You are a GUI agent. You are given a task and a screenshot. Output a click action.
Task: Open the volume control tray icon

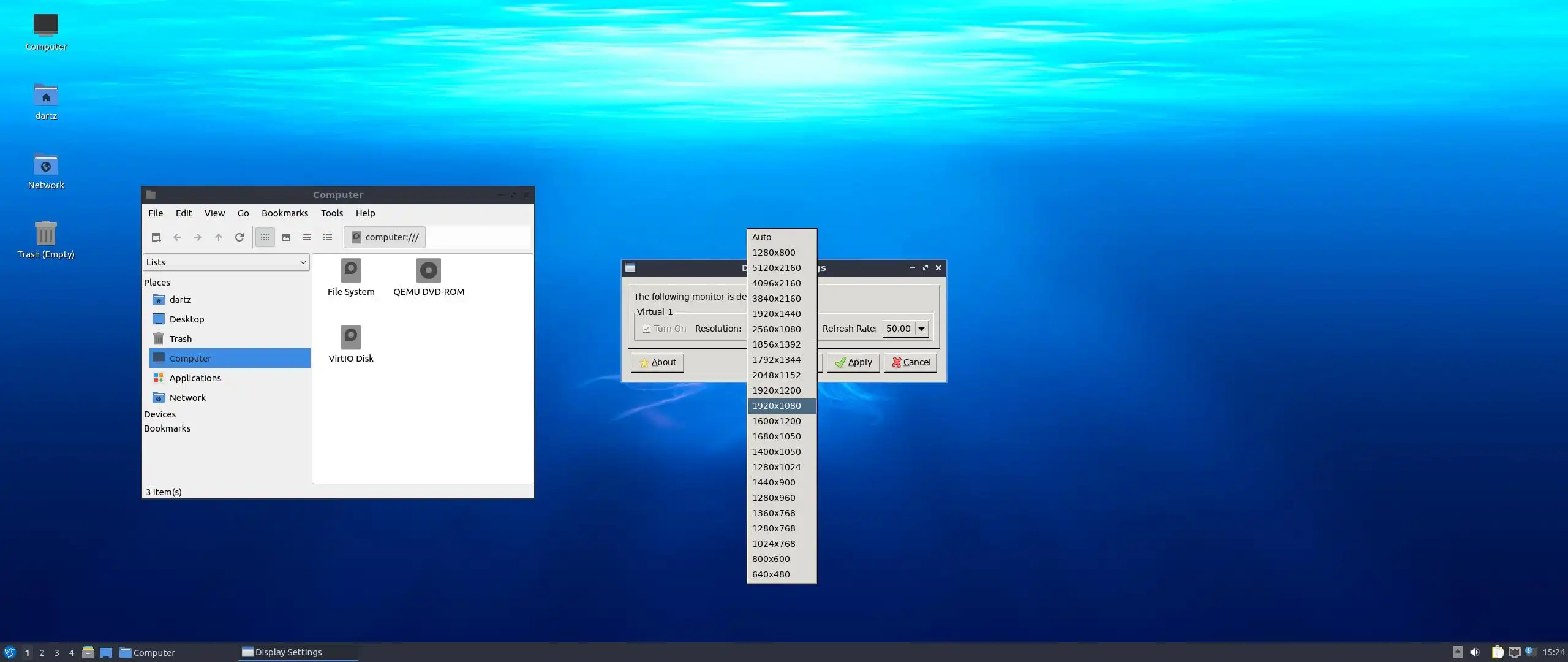(1474, 652)
